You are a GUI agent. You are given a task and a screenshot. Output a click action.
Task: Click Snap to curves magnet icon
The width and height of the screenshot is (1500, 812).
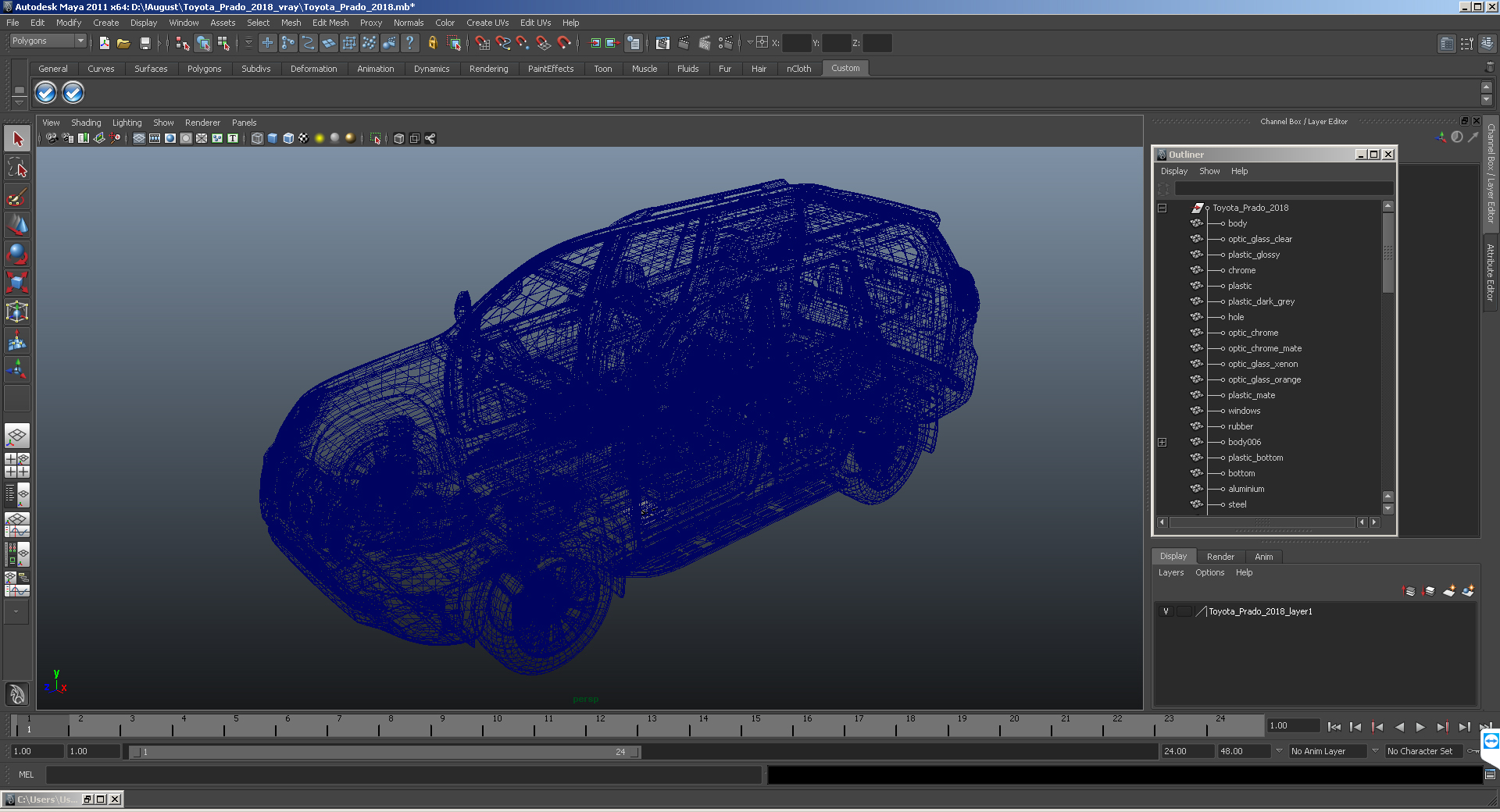click(503, 43)
